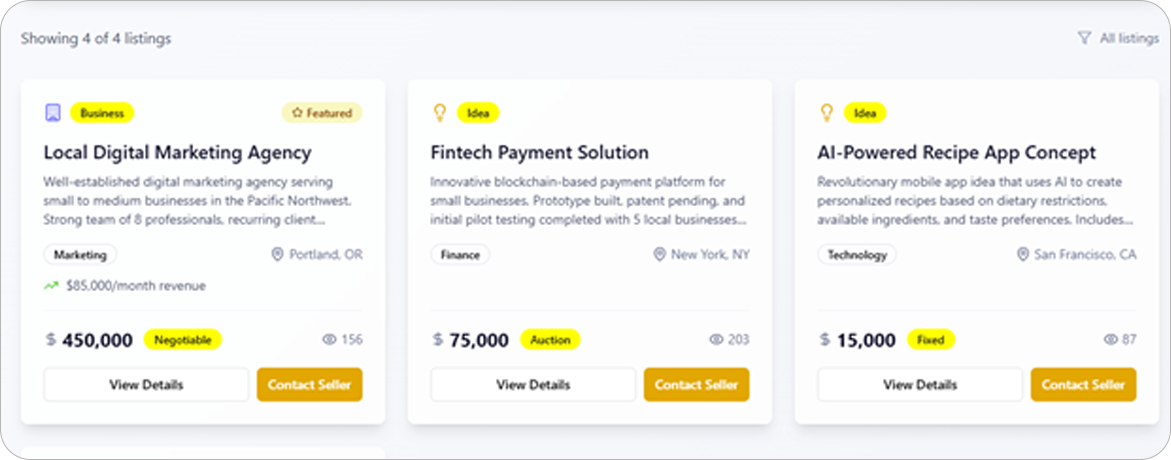Click the eye views icon showing 156
The image size is (1171, 460).
coord(329,340)
